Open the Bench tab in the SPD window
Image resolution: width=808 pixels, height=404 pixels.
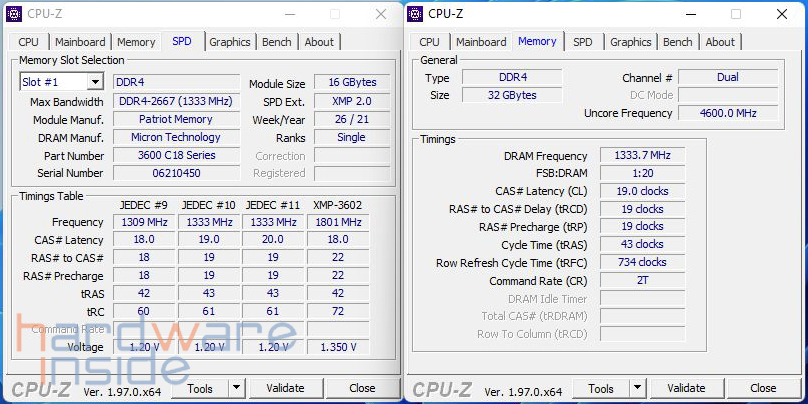(277, 42)
